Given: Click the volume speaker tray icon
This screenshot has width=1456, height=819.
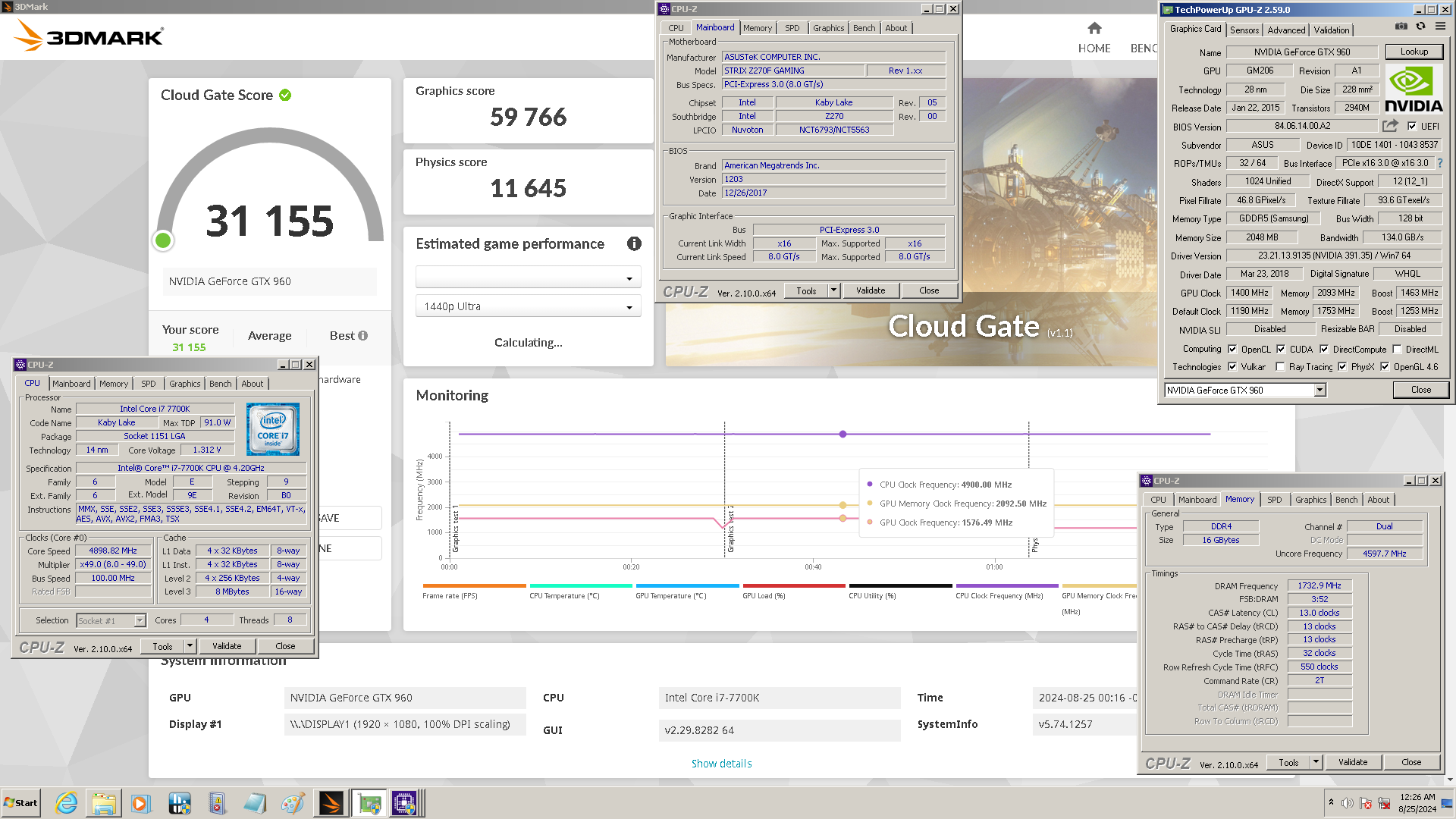Looking at the screenshot, I should [x=1348, y=803].
